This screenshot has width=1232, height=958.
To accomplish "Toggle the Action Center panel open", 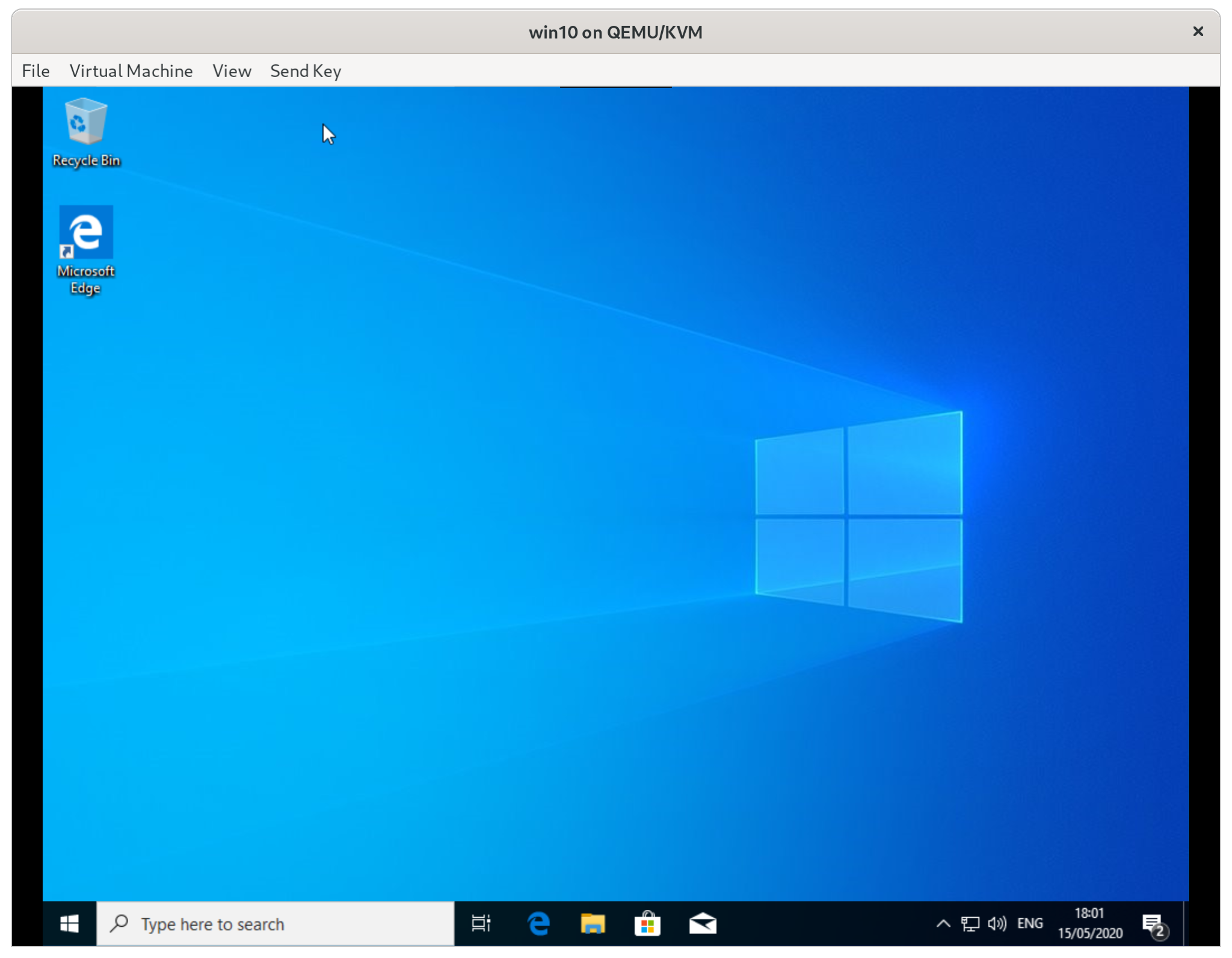I will coord(1152,923).
